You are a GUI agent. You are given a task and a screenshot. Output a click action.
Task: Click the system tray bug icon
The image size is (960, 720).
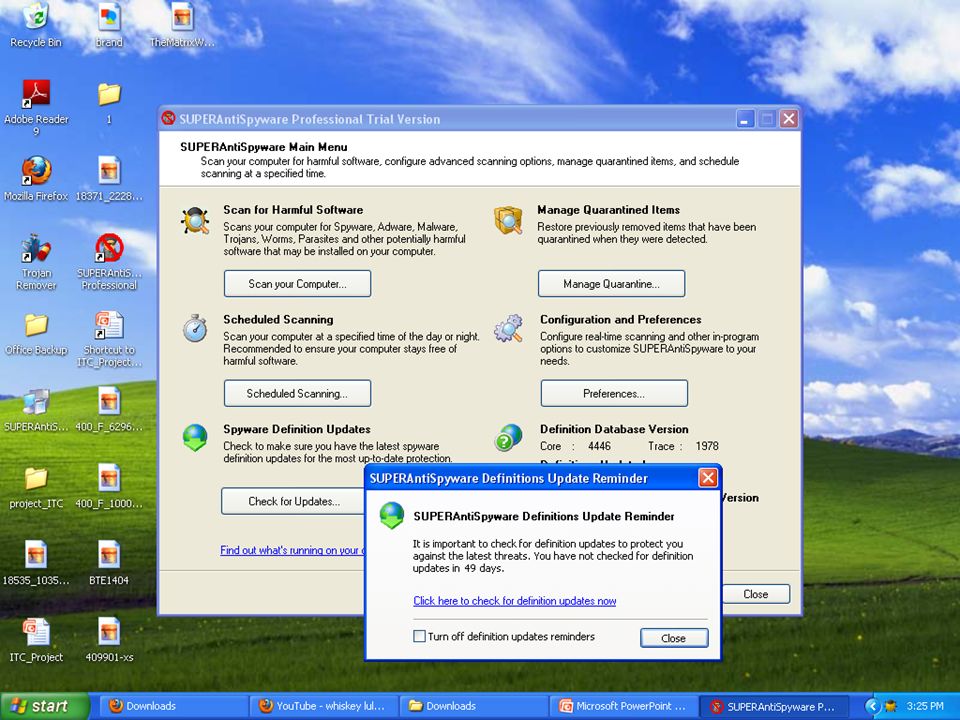pyautogui.click(x=890, y=707)
